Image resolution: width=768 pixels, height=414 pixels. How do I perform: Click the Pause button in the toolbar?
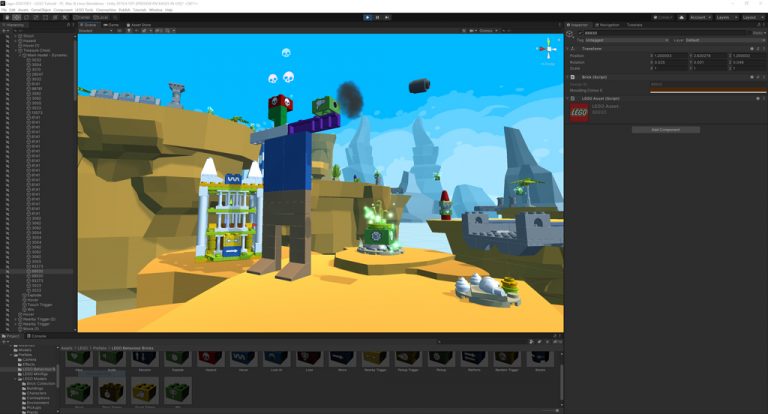click(x=377, y=17)
